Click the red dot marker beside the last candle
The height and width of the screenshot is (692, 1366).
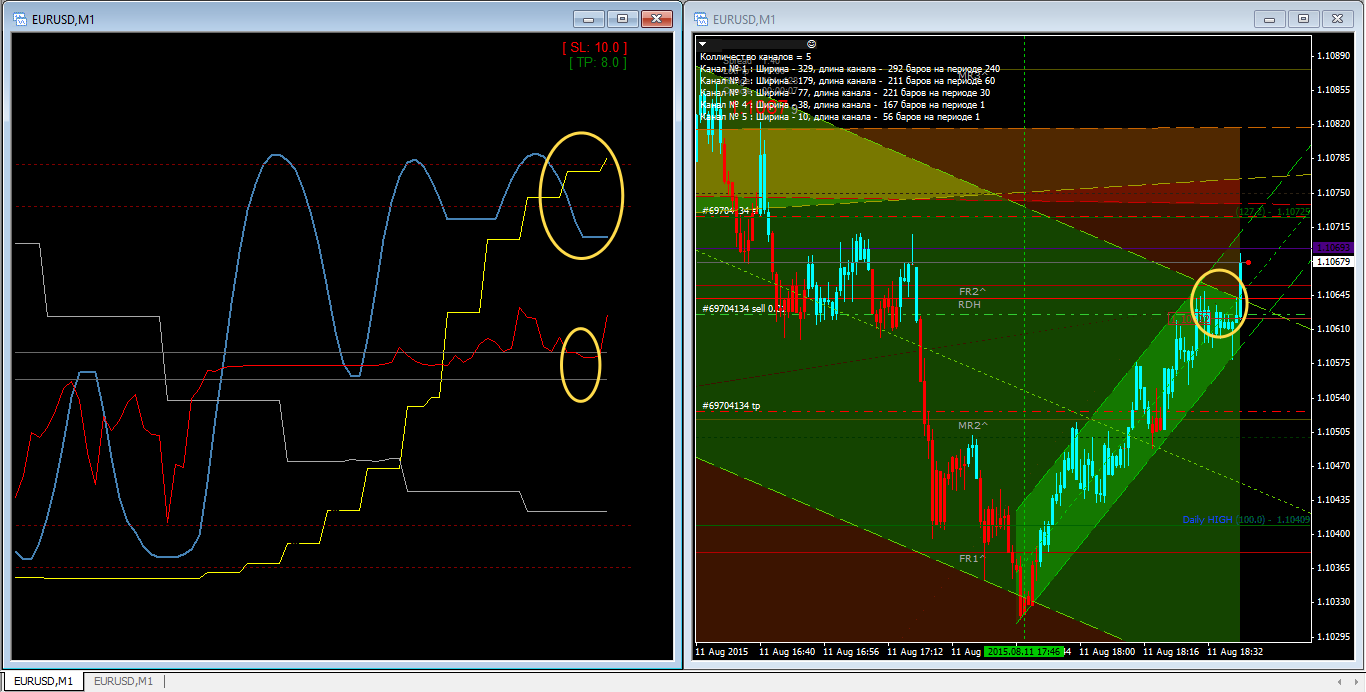[1249, 262]
